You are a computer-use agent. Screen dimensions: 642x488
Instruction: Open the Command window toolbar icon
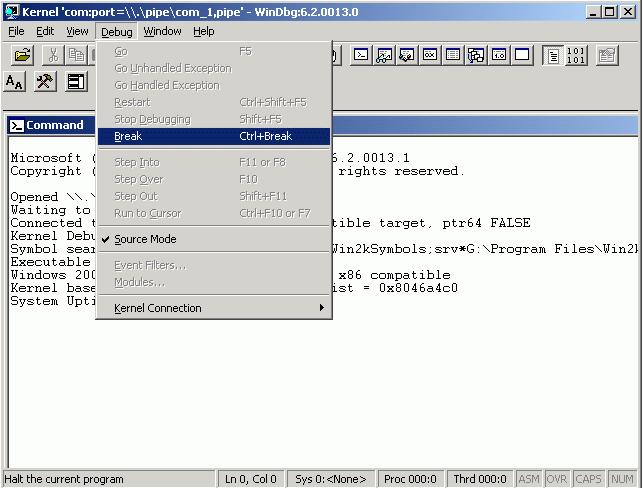pos(361,55)
